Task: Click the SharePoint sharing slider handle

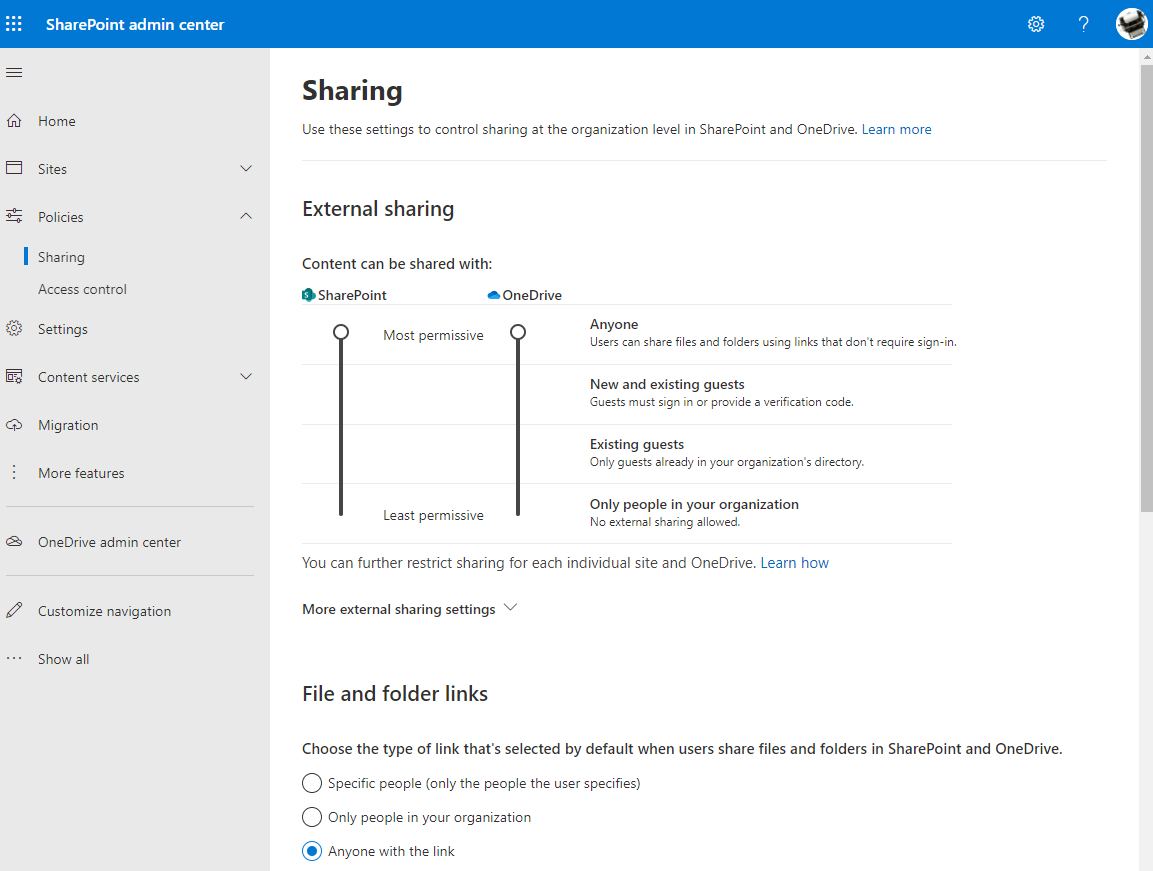Action: [x=340, y=332]
